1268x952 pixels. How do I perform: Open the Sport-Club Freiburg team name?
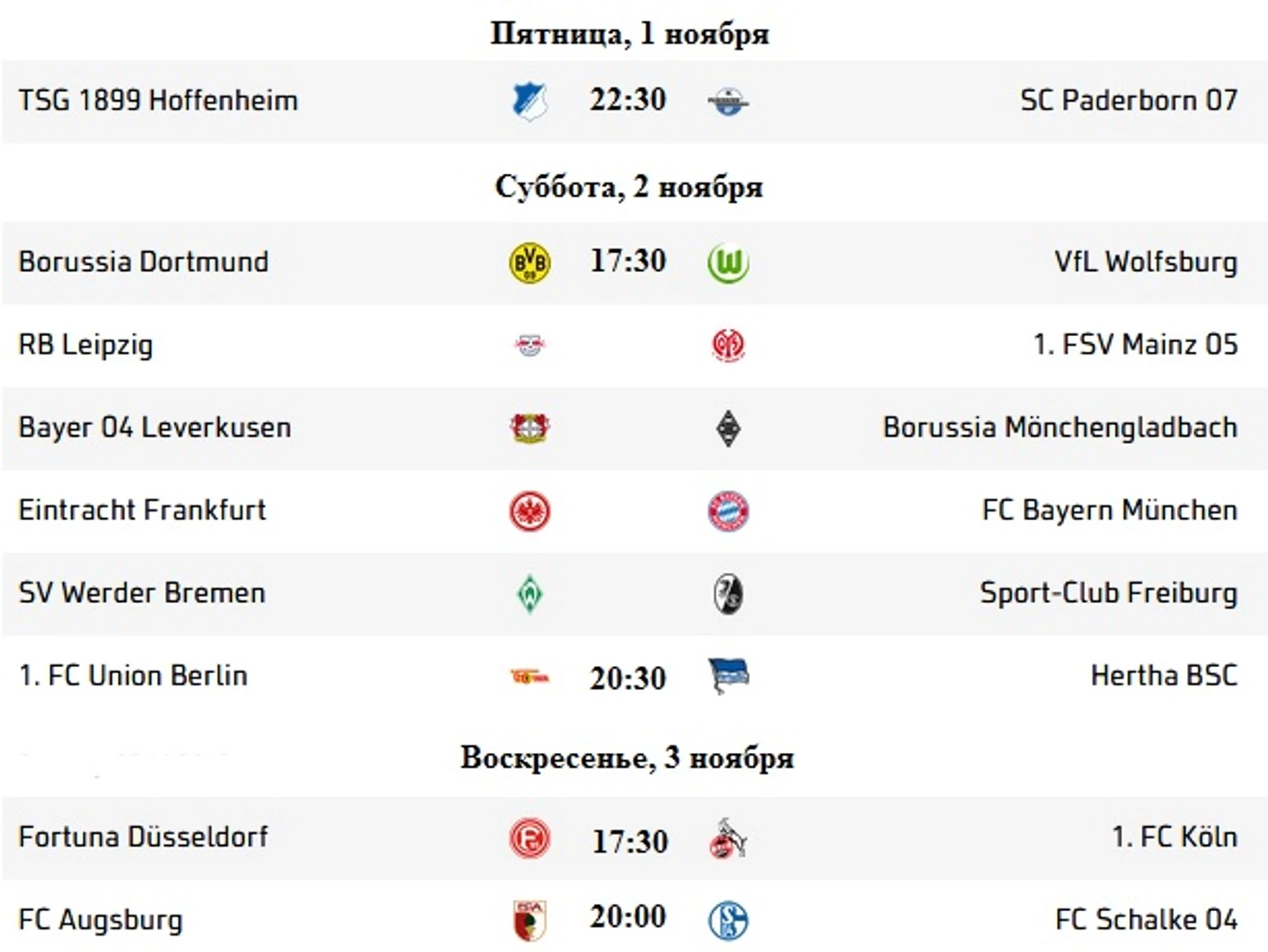(x=1108, y=593)
